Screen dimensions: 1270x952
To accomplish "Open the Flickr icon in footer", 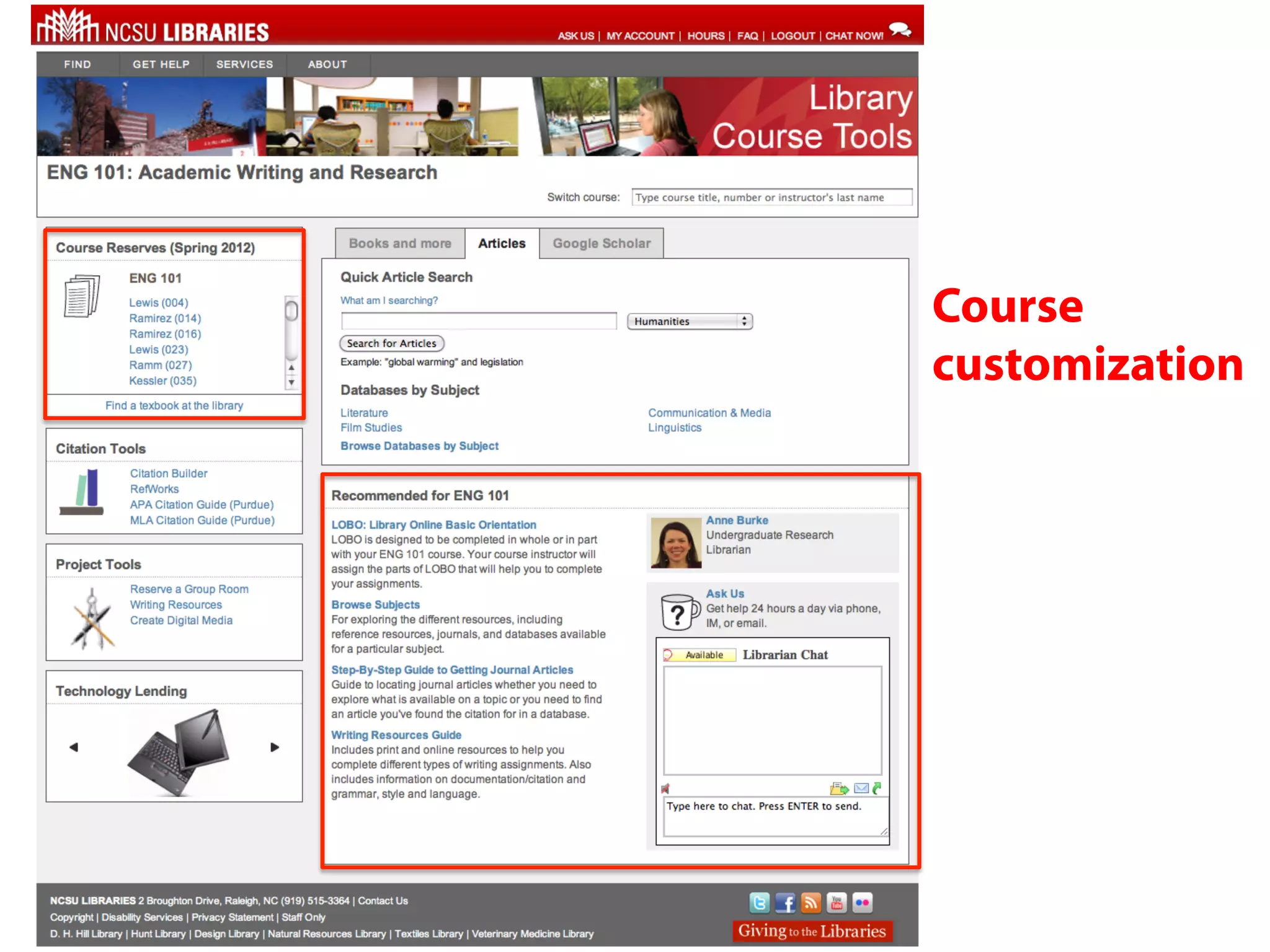I will (x=862, y=902).
